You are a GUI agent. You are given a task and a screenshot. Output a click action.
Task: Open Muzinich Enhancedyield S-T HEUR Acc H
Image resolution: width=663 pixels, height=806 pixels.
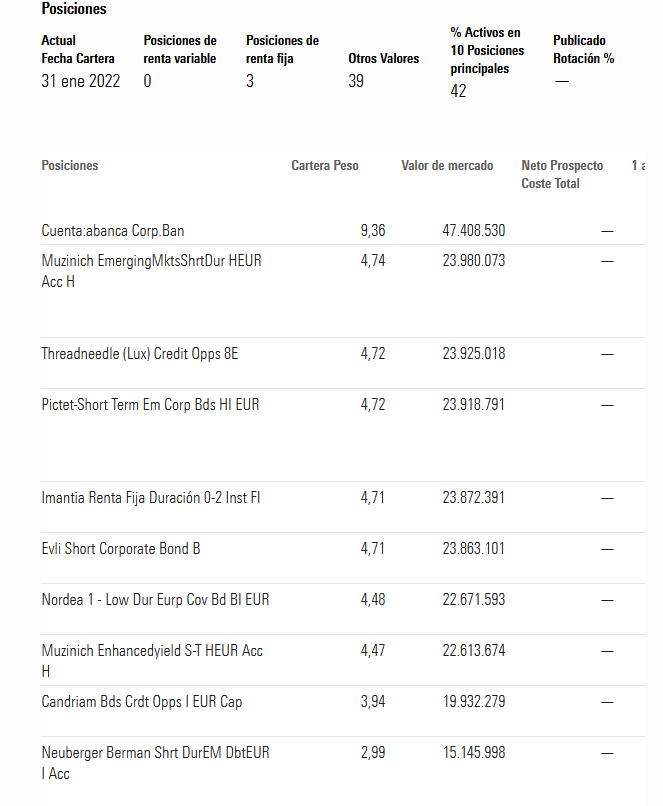coord(152,661)
